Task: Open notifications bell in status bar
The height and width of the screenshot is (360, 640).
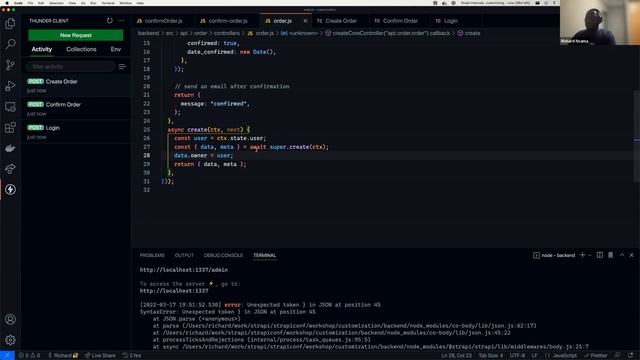Action: 631,356
